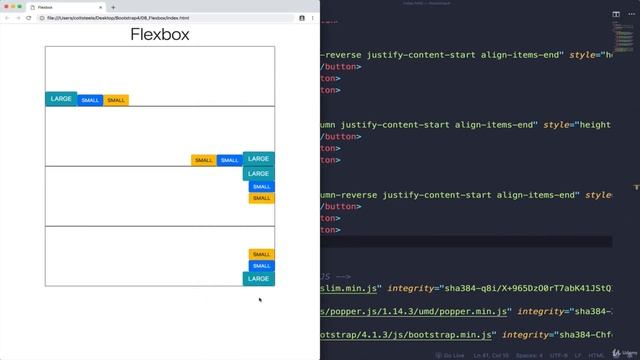Go back in the browser

7,18
